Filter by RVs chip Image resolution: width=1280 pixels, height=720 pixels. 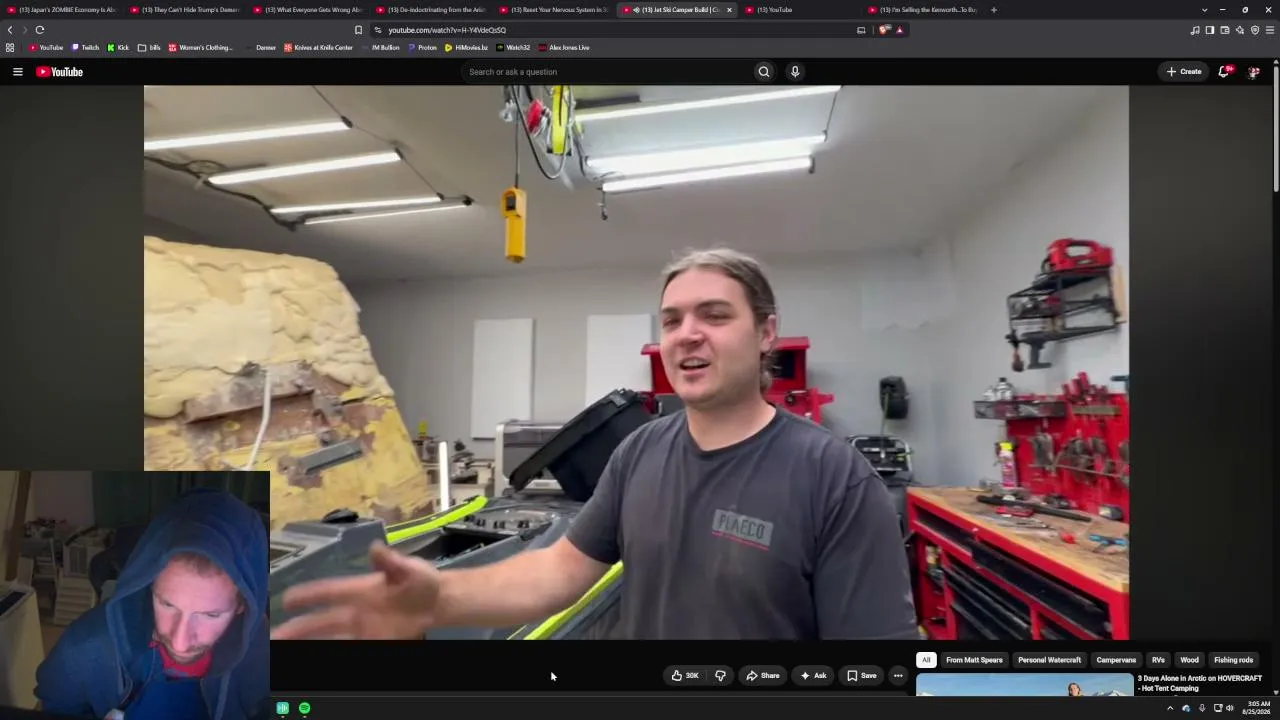point(1158,660)
